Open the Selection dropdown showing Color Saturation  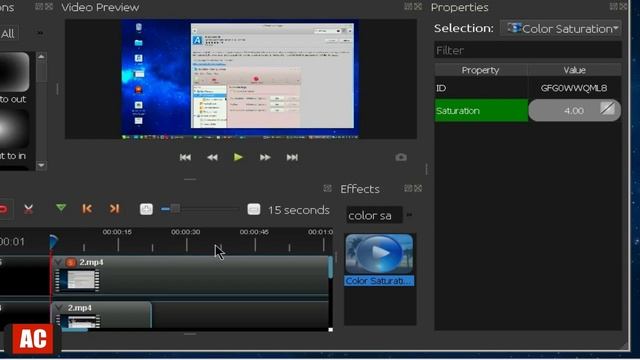(x=561, y=29)
